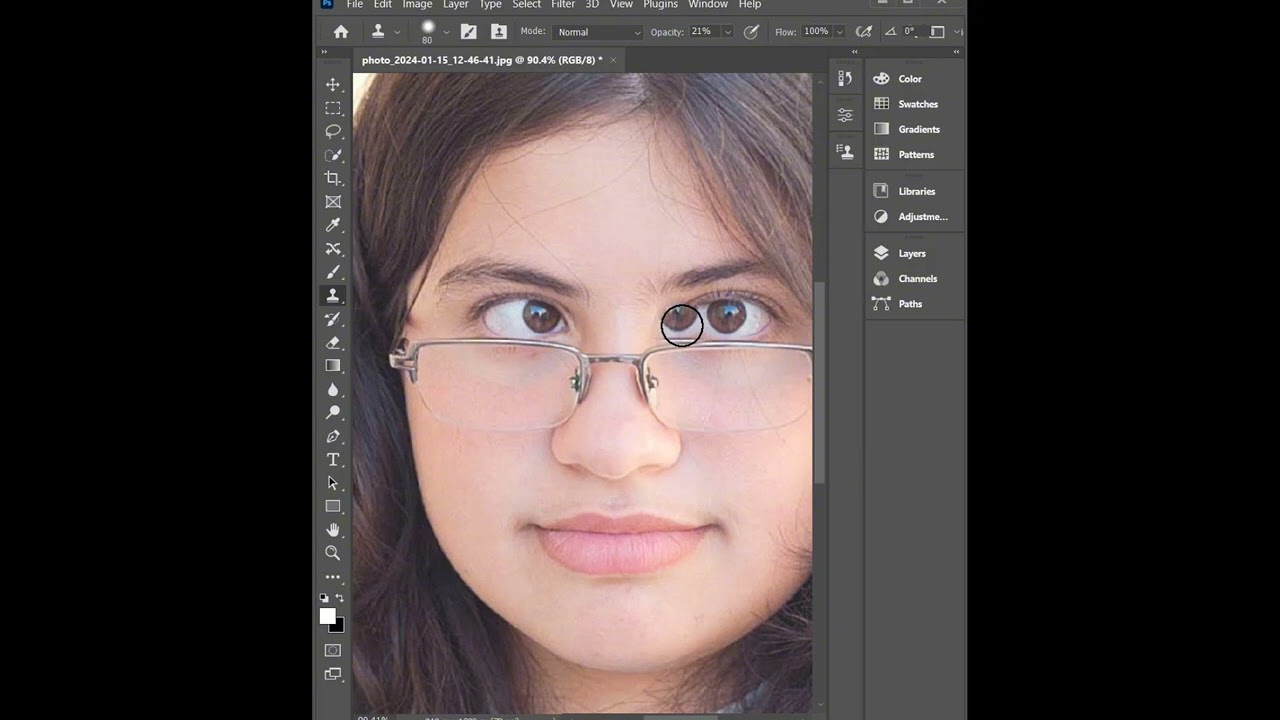Viewport: 1280px width, 720px height.
Task: Open the Layer menu
Action: tap(456, 5)
